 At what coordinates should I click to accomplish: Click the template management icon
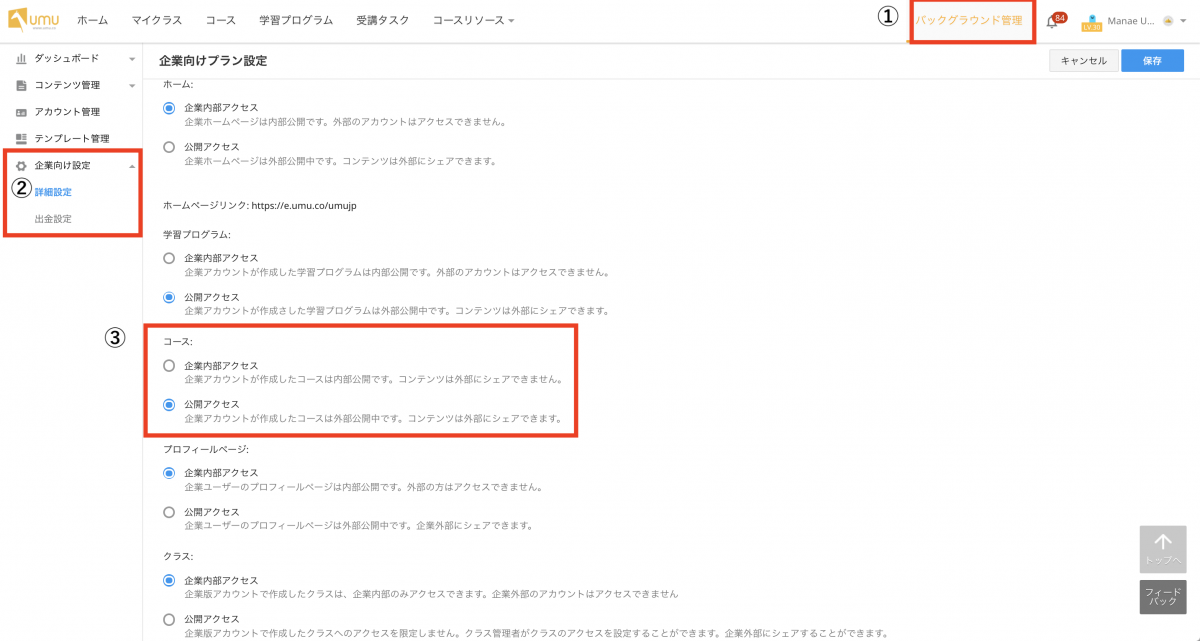pos(21,138)
